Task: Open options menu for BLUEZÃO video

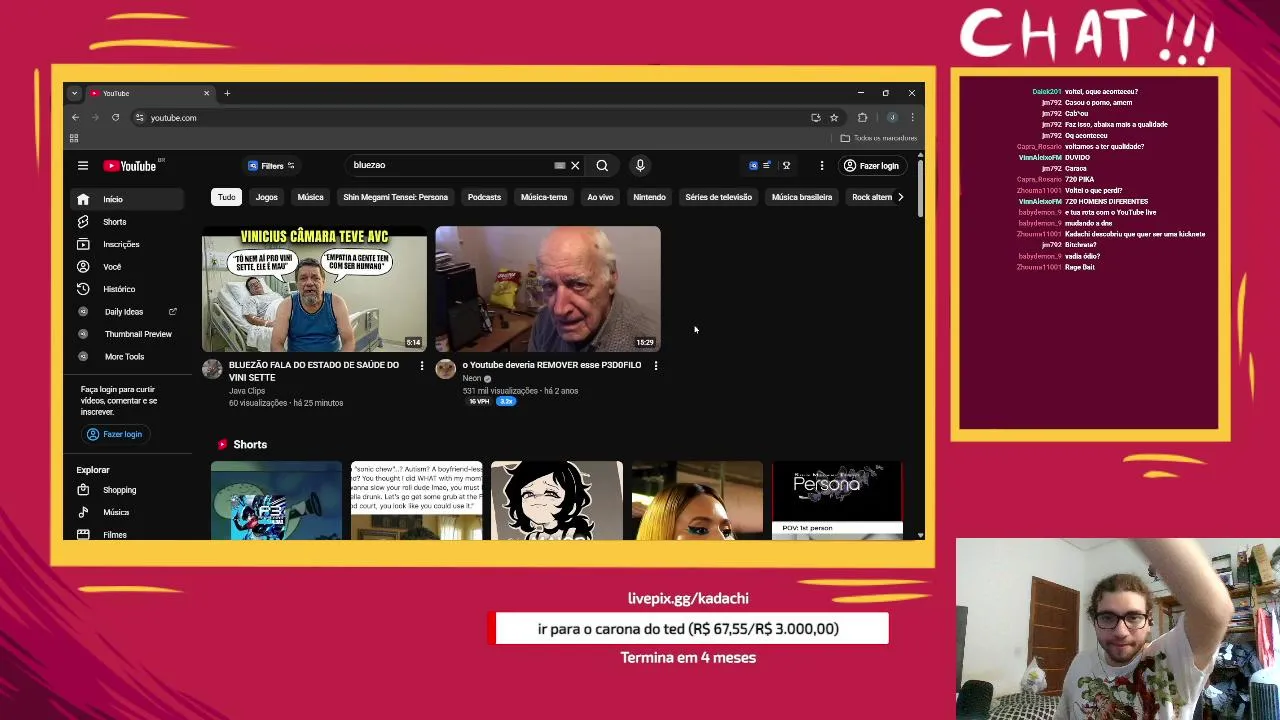Action: click(421, 366)
